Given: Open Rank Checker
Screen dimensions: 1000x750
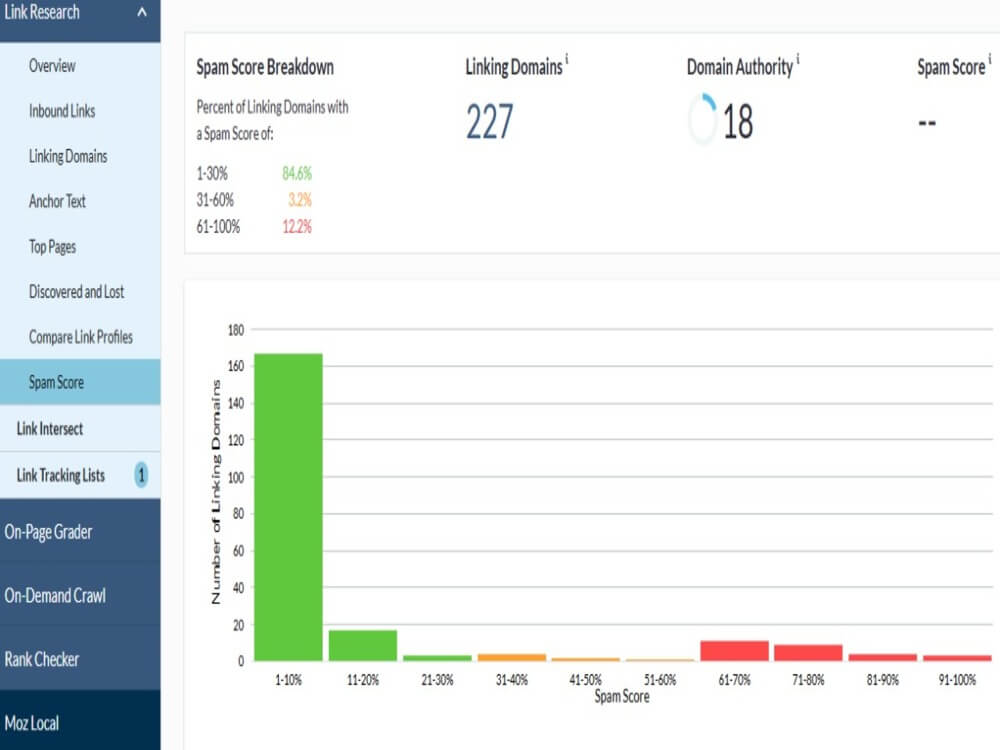Looking at the screenshot, I should click(x=42, y=659).
